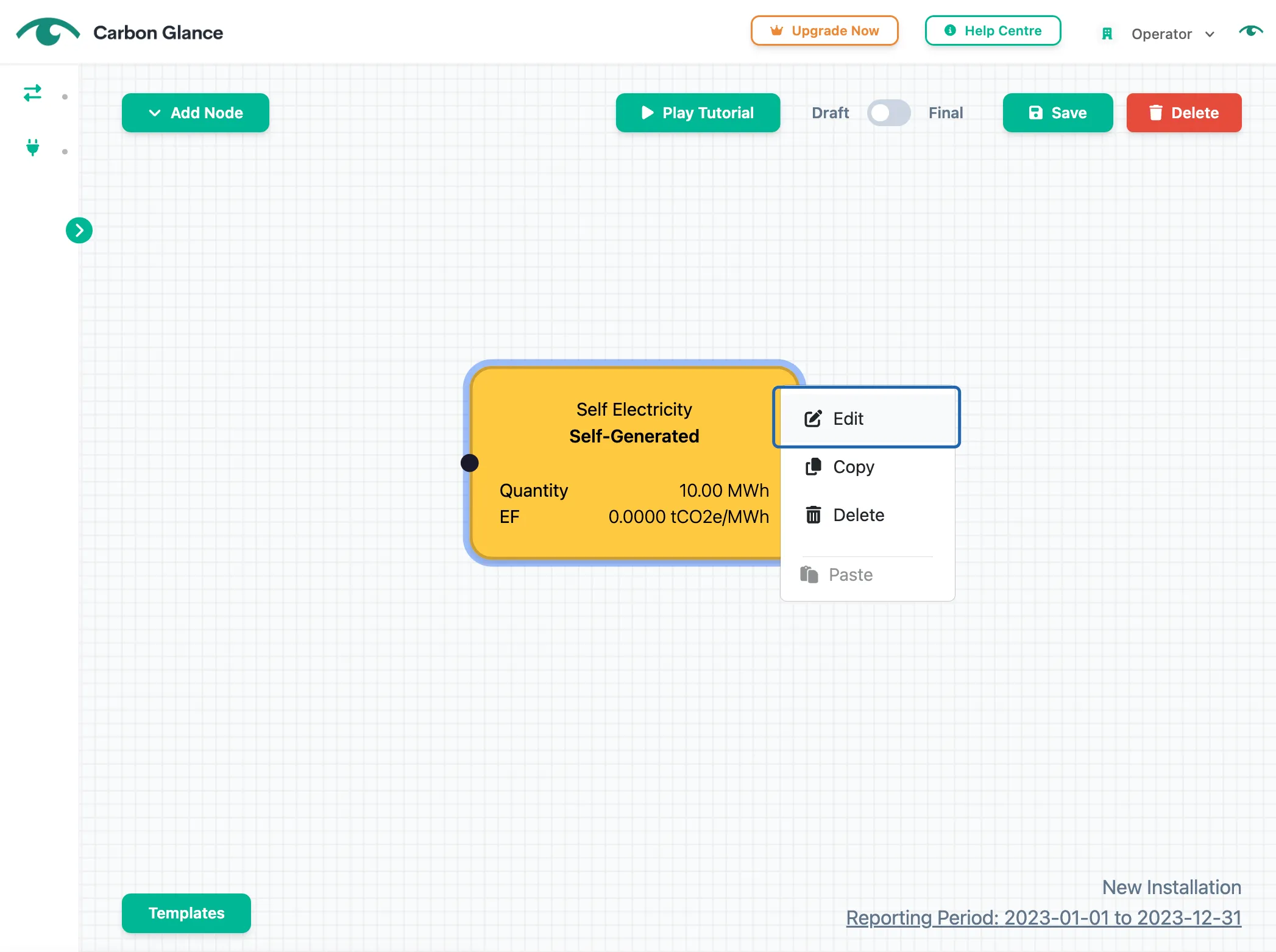Screen dimensions: 1276x952
Task: Select the plug icon in sidebar
Action: click(33, 147)
